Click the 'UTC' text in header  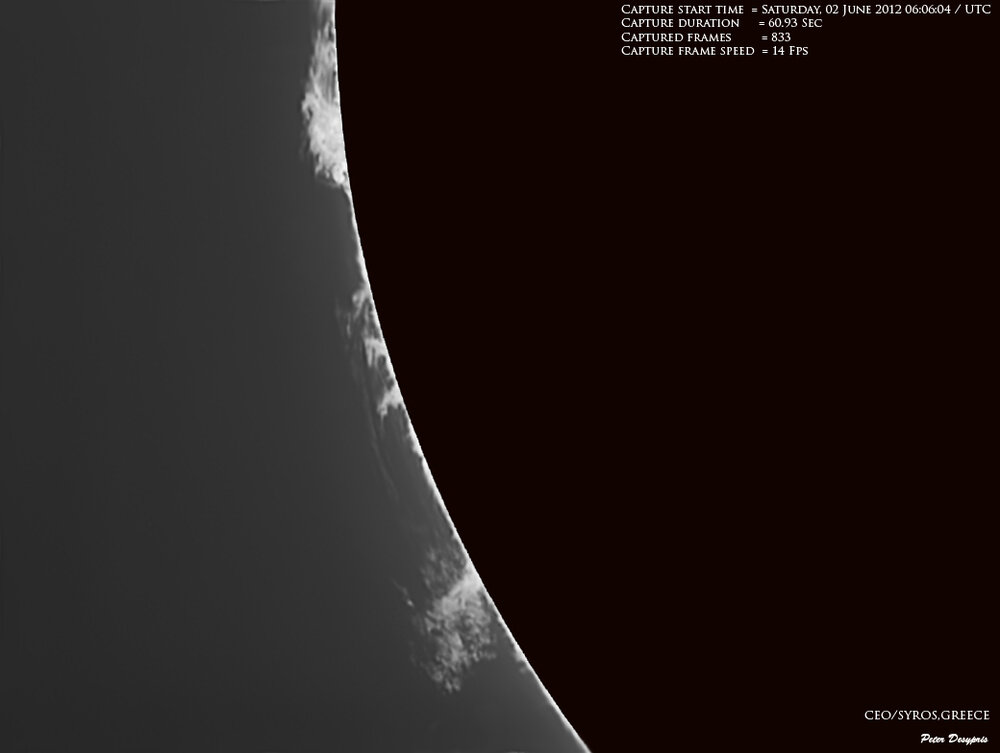point(977,9)
